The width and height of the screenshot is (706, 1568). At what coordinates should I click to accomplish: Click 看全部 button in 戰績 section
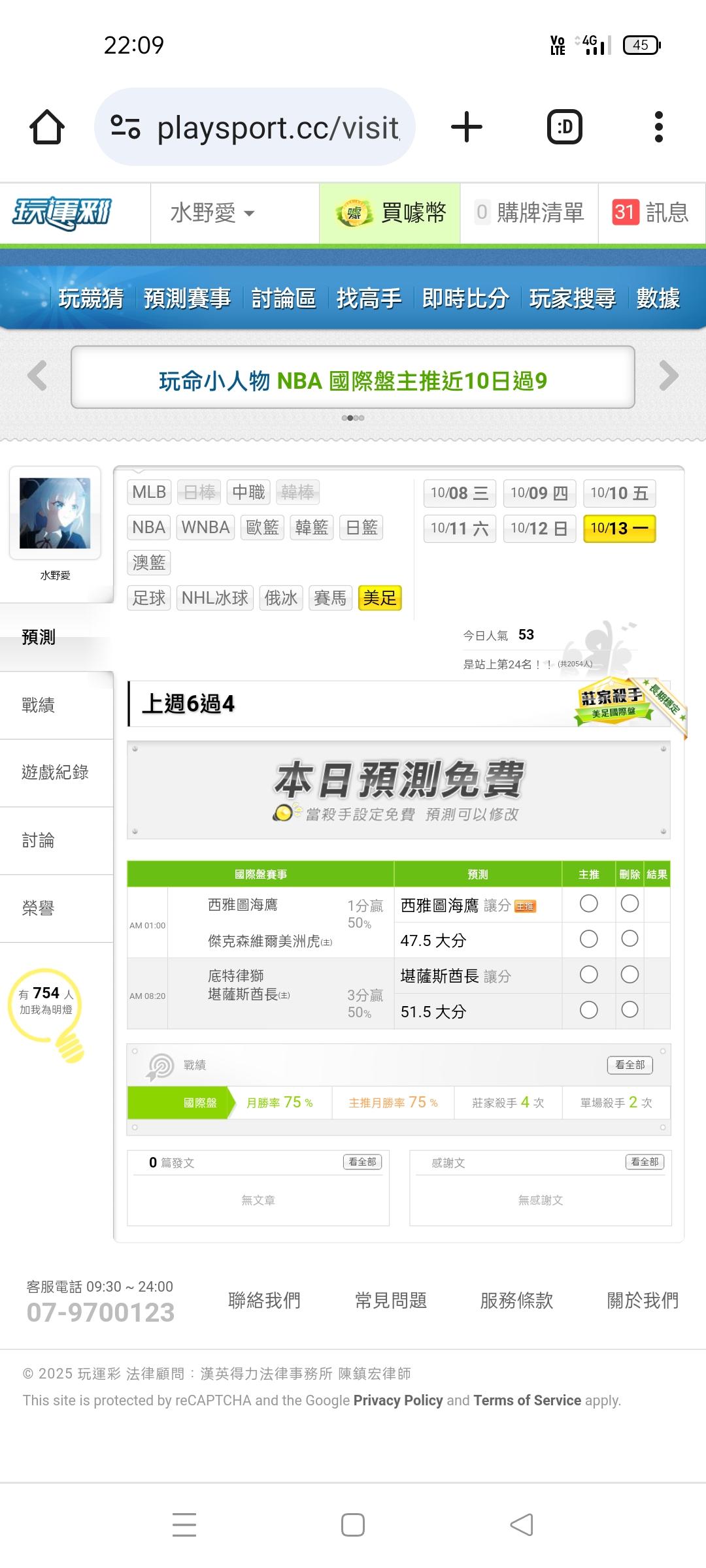coord(630,1065)
